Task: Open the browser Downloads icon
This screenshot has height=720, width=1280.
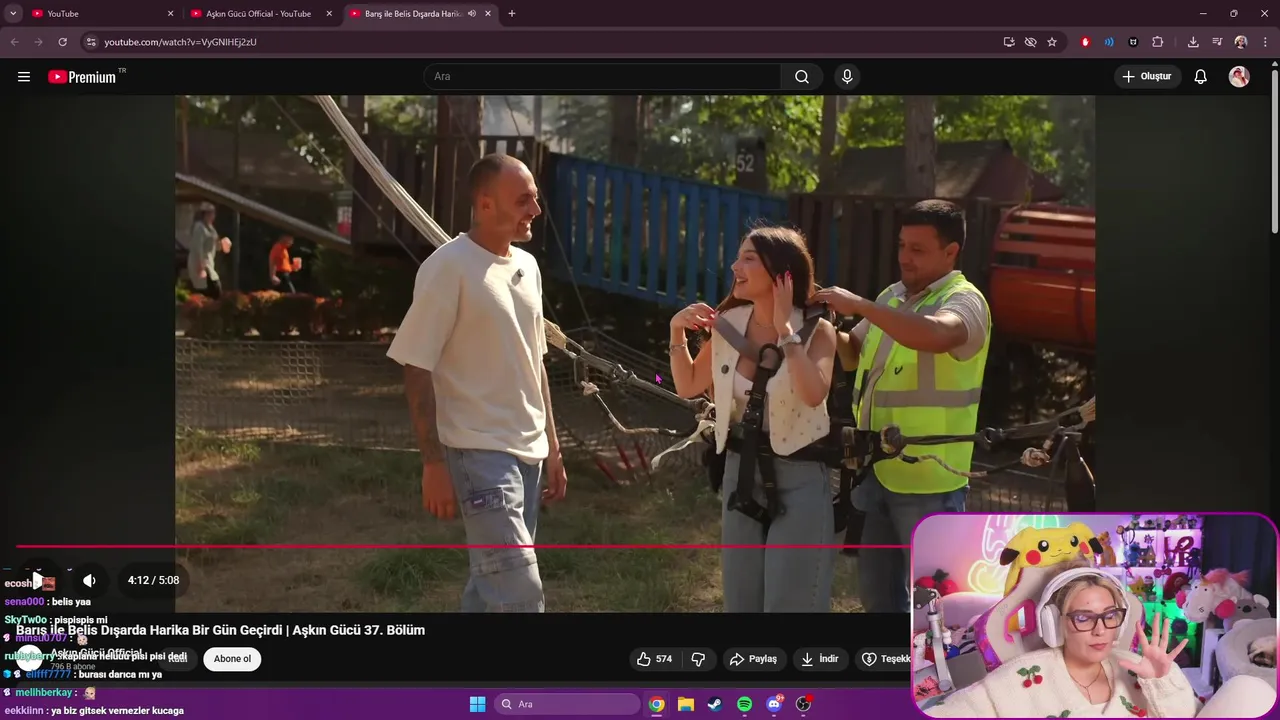Action: 1193,42
